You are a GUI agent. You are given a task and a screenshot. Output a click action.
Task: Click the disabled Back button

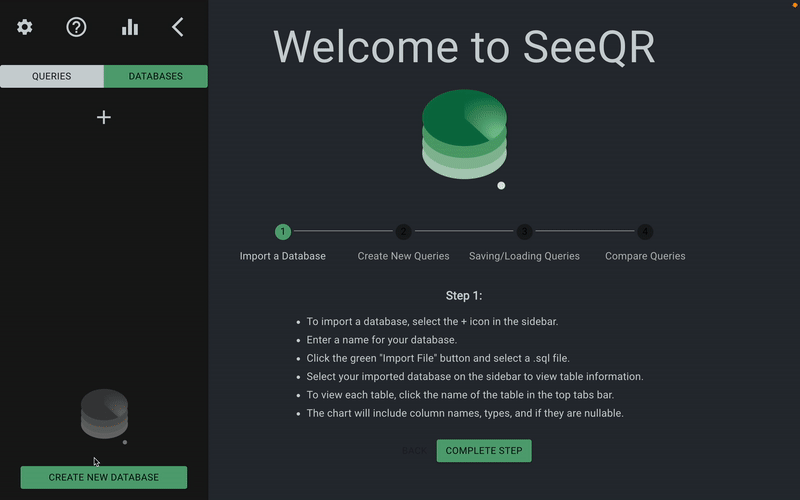pos(414,451)
